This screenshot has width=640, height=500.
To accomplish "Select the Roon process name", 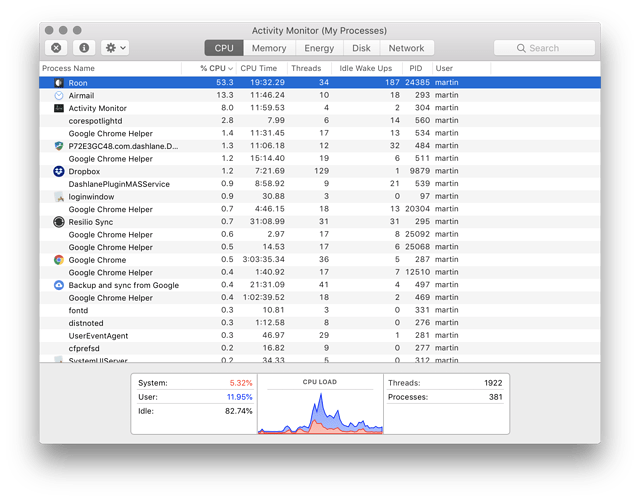I will click(78, 83).
